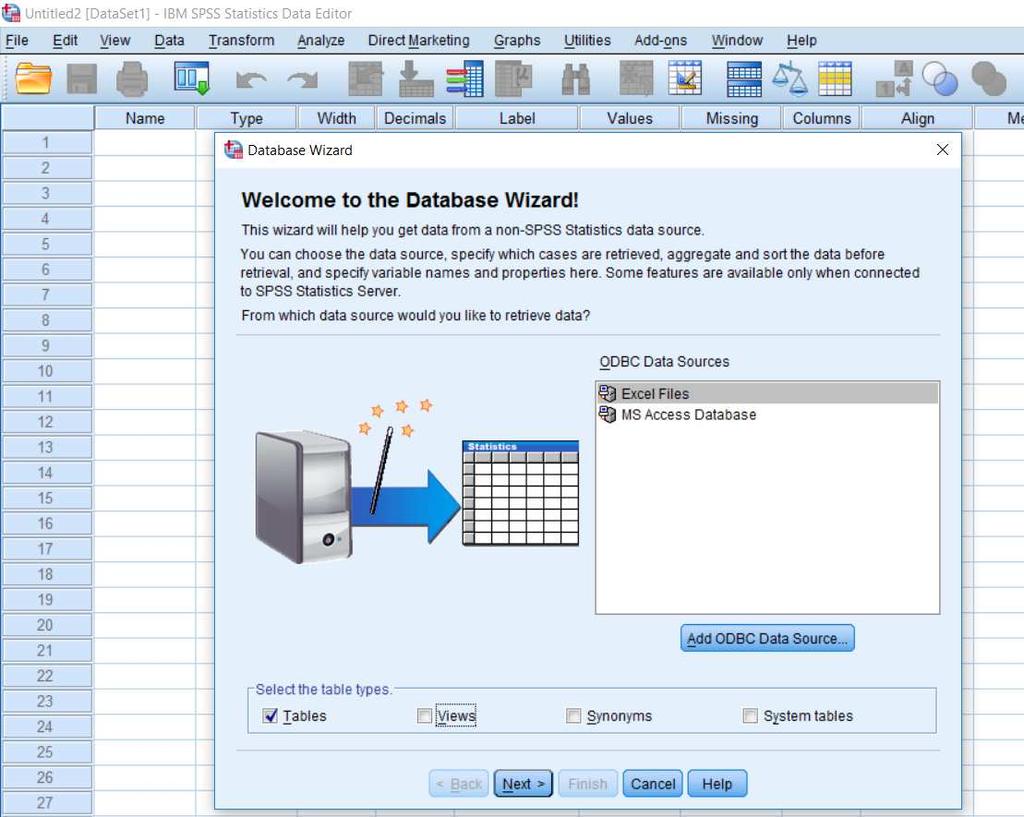Click the Open data document folder icon
The width and height of the screenshot is (1024, 817).
33,79
